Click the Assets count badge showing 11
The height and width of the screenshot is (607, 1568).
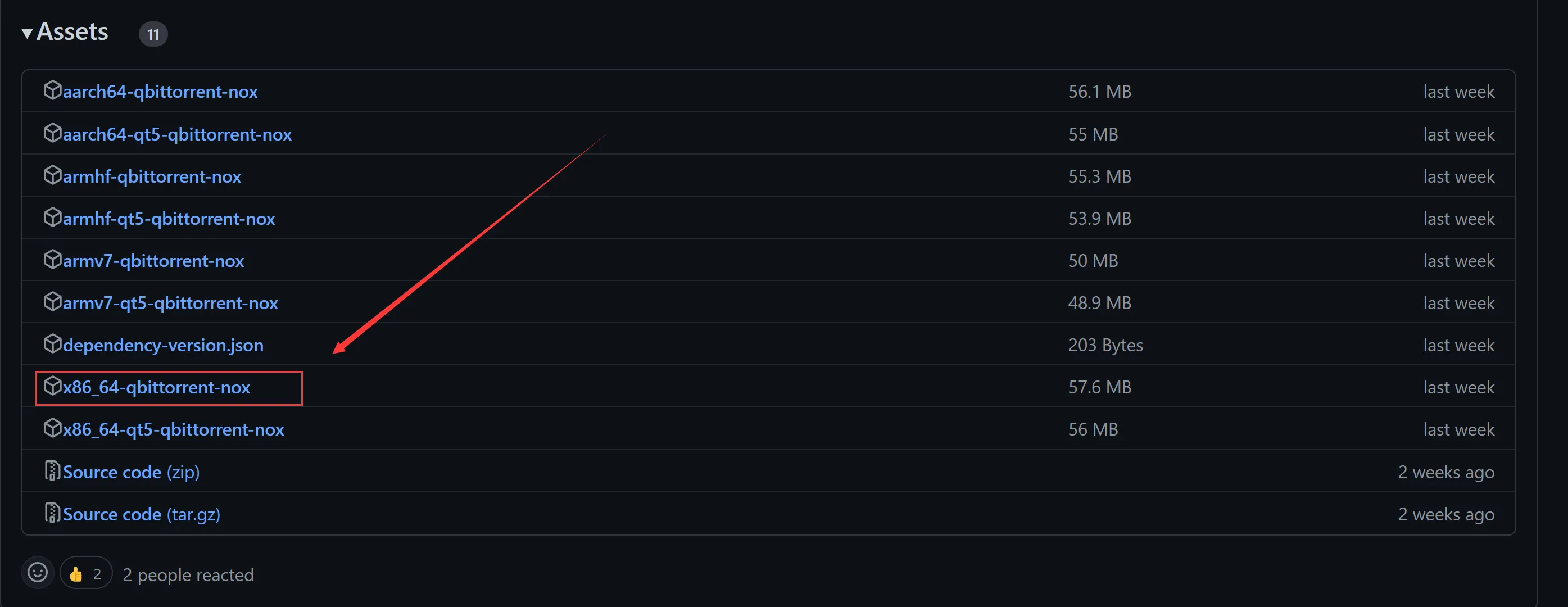pos(153,34)
